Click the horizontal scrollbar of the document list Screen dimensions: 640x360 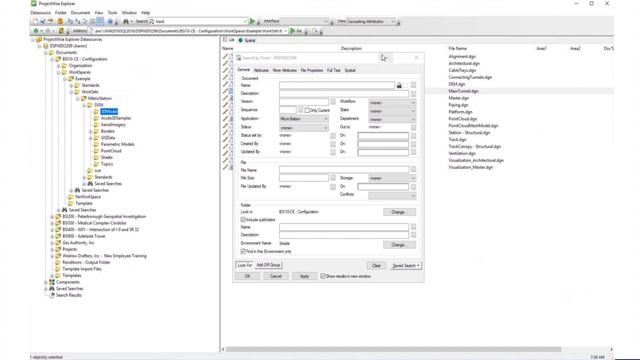click(x=394, y=349)
